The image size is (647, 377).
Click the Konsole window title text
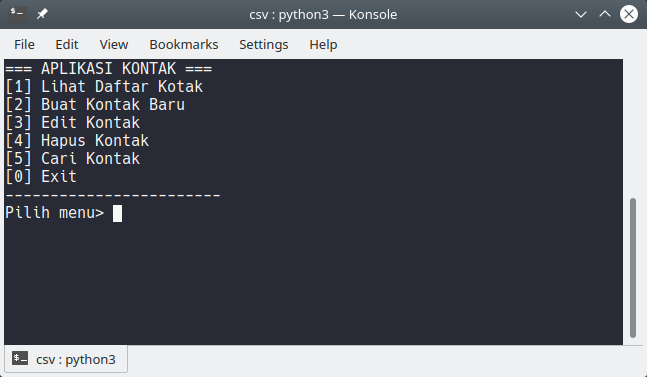pyautogui.click(x=323, y=14)
